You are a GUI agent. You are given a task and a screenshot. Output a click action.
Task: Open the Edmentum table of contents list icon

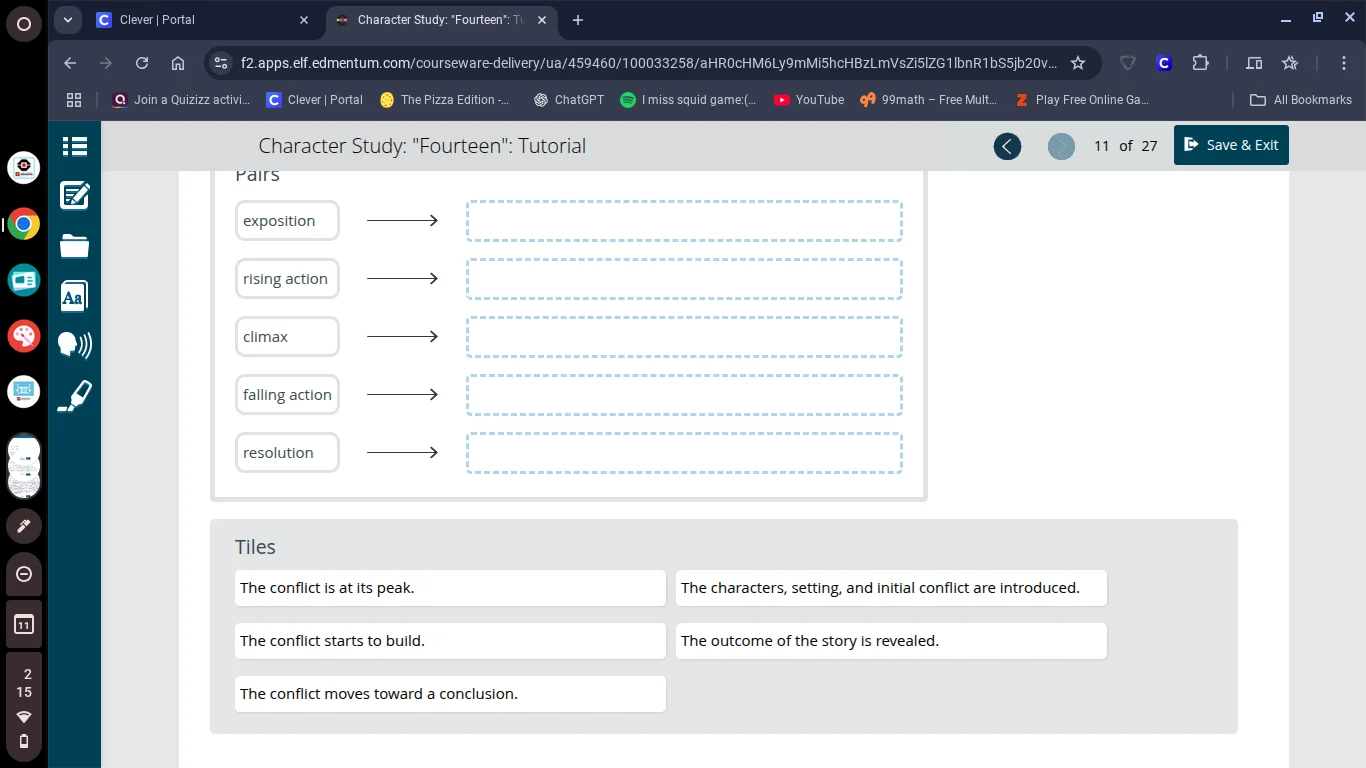click(75, 146)
